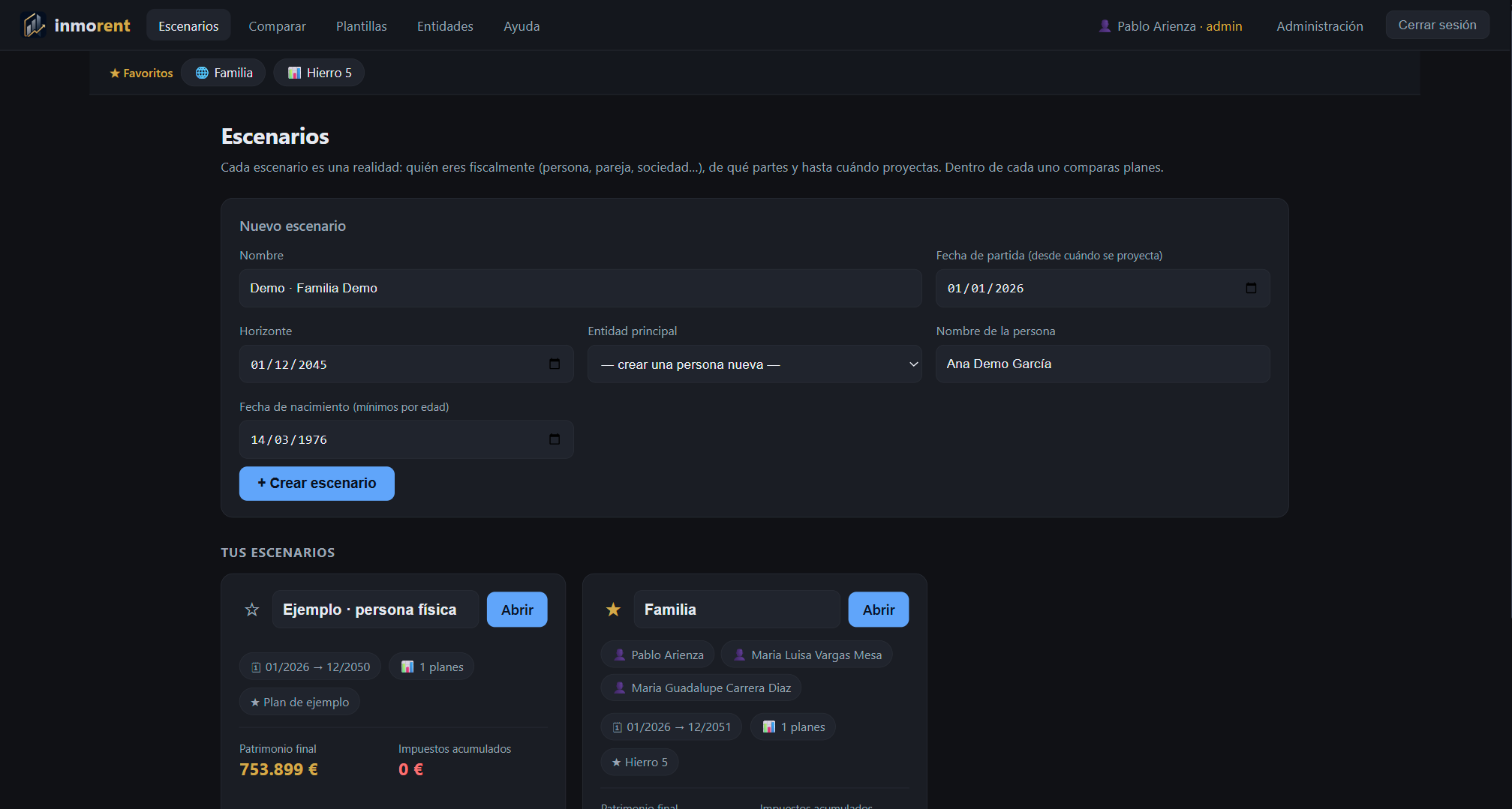Image resolution: width=1512 pixels, height=809 pixels.
Task: Click the Favoritos label in the bar
Action: (141, 73)
